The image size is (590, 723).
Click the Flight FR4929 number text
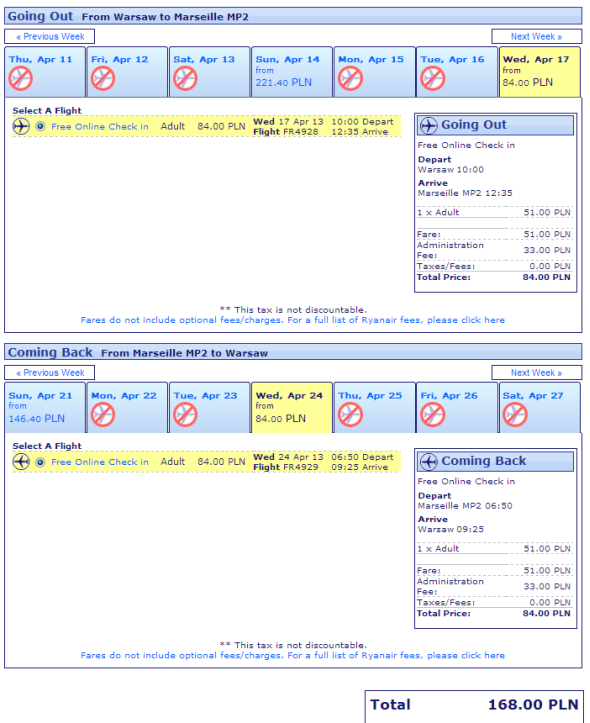tap(286, 467)
